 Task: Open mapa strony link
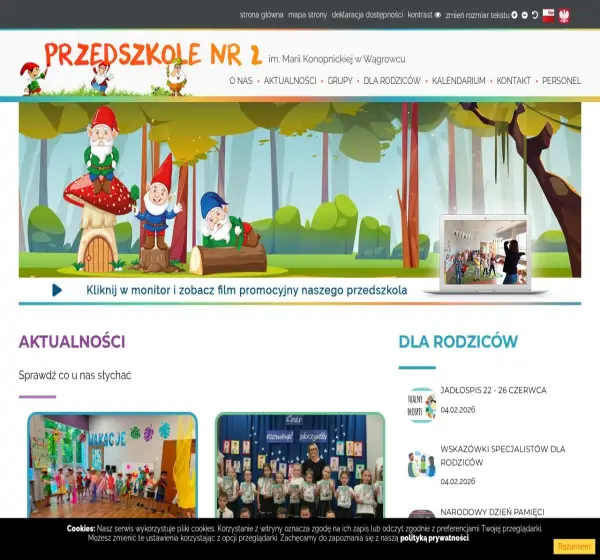click(x=307, y=15)
